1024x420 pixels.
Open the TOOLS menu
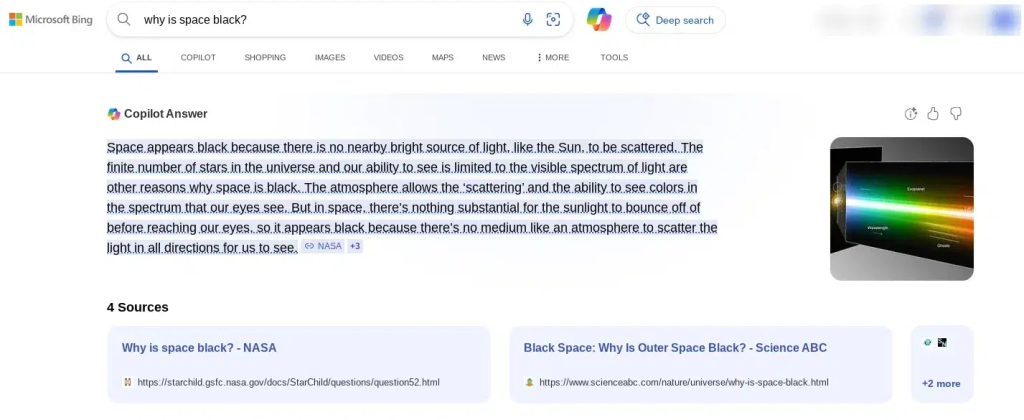pos(614,57)
